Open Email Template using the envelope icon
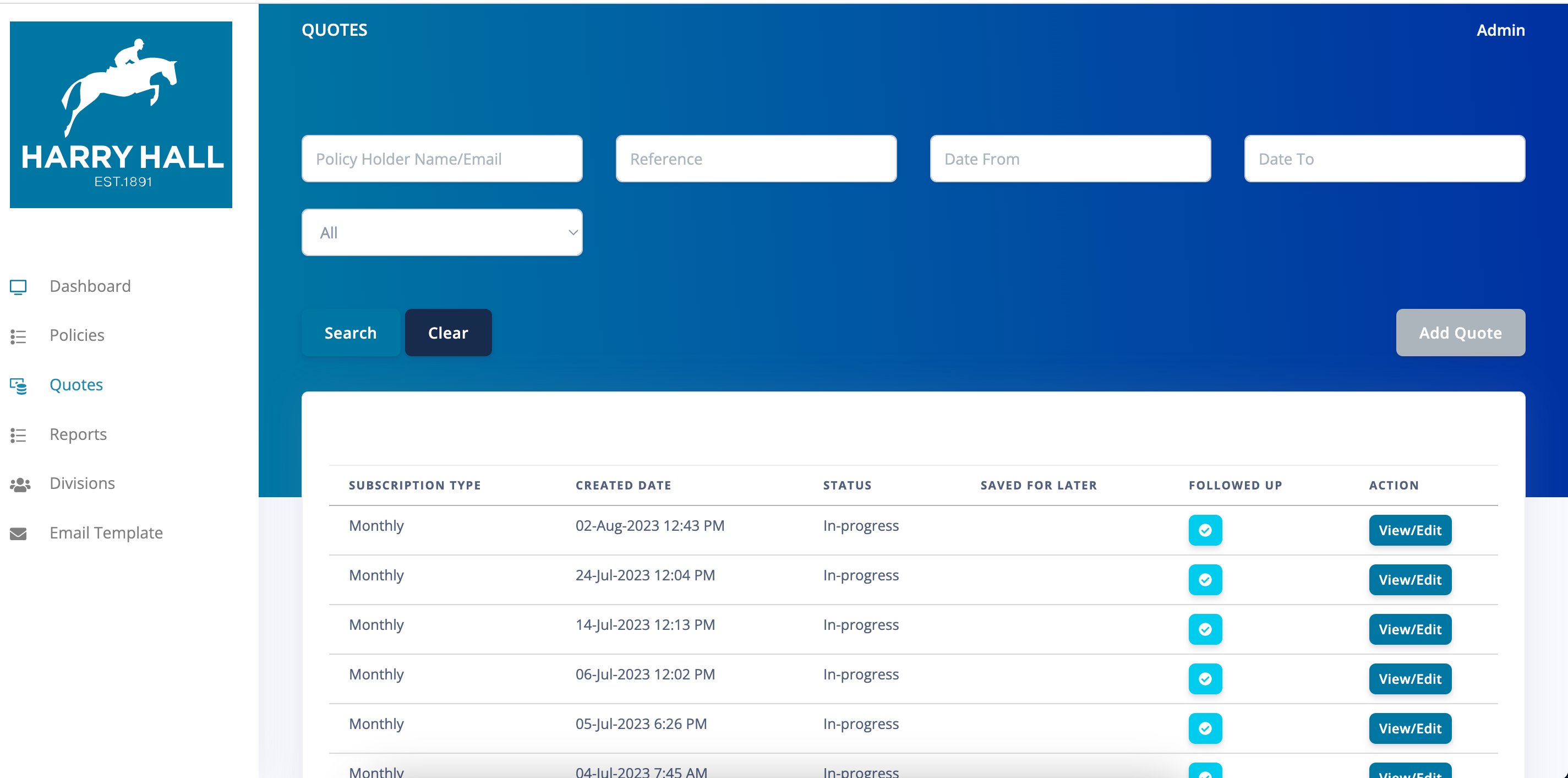 [x=19, y=534]
